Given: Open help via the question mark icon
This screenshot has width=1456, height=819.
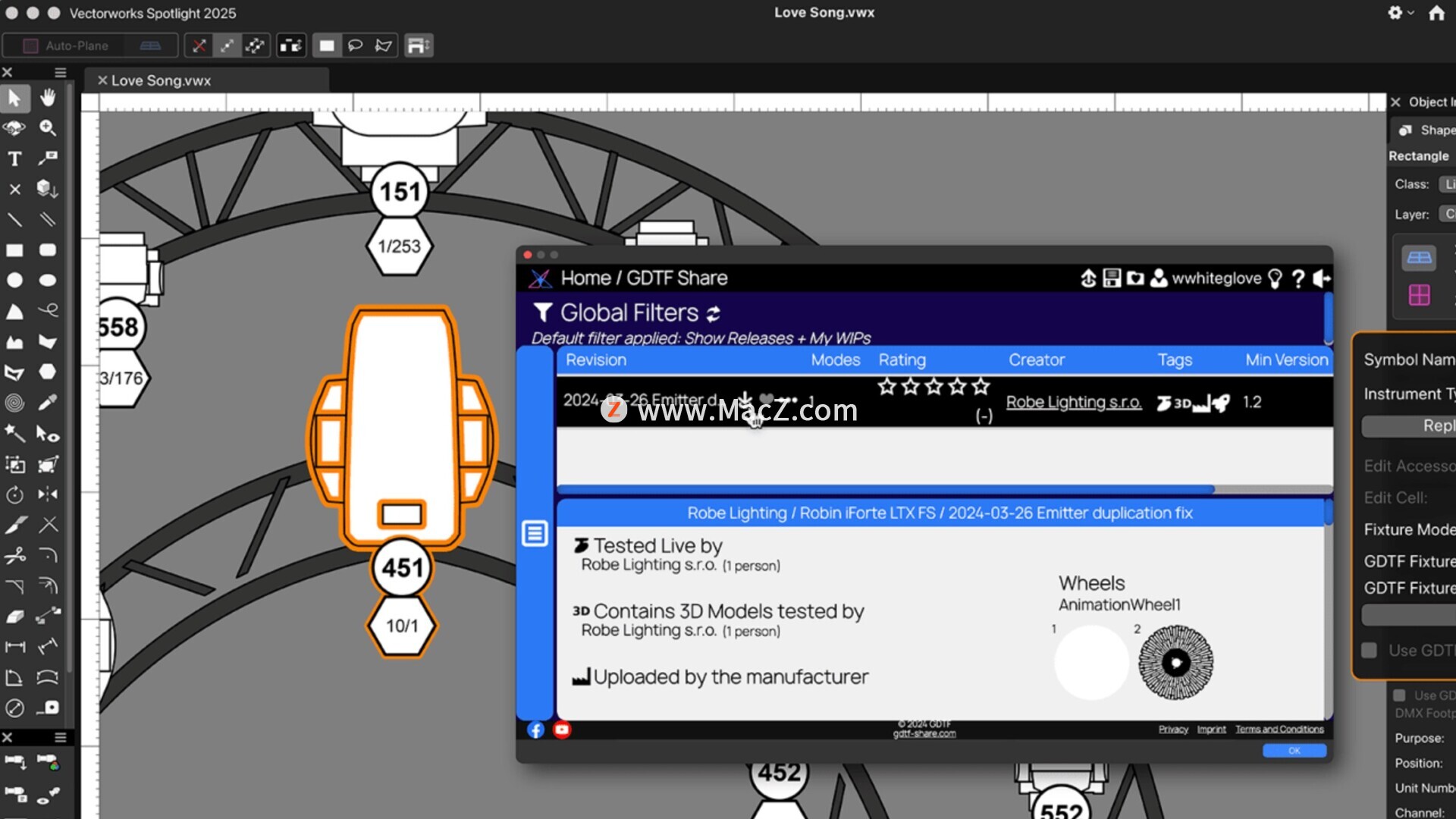Looking at the screenshot, I should pos(1298,278).
